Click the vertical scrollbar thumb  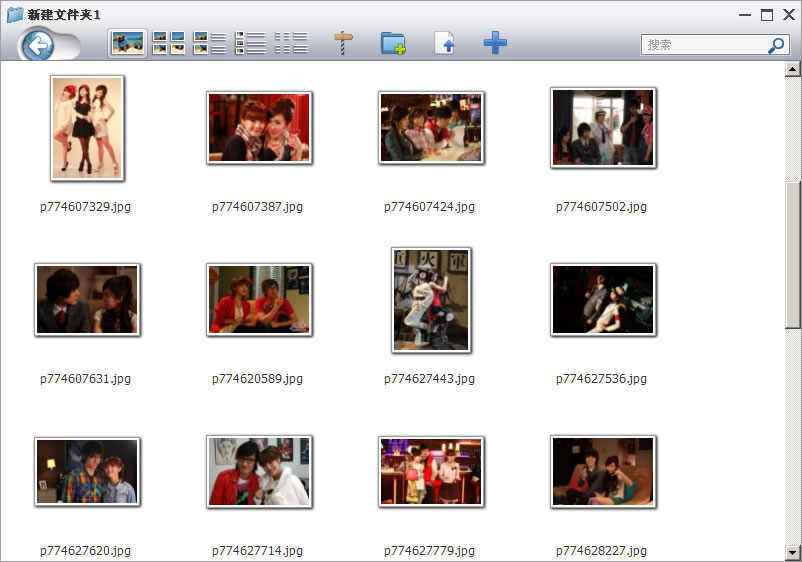(793, 255)
